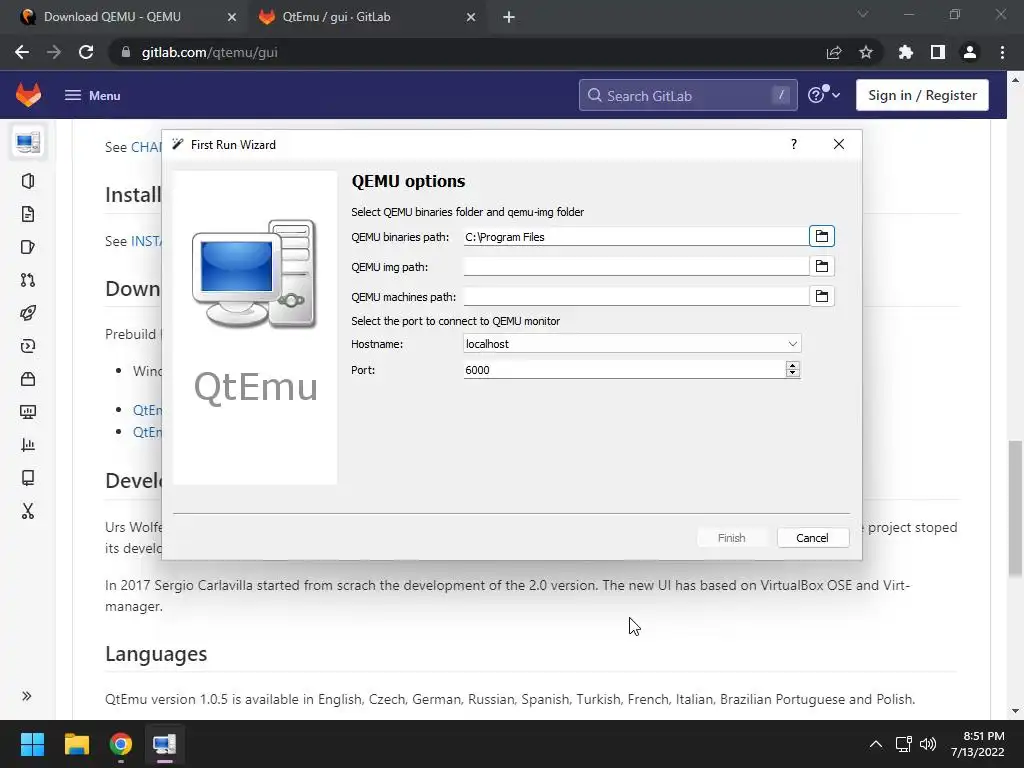Open CI/CD rocket icon in sidebar

click(27, 313)
